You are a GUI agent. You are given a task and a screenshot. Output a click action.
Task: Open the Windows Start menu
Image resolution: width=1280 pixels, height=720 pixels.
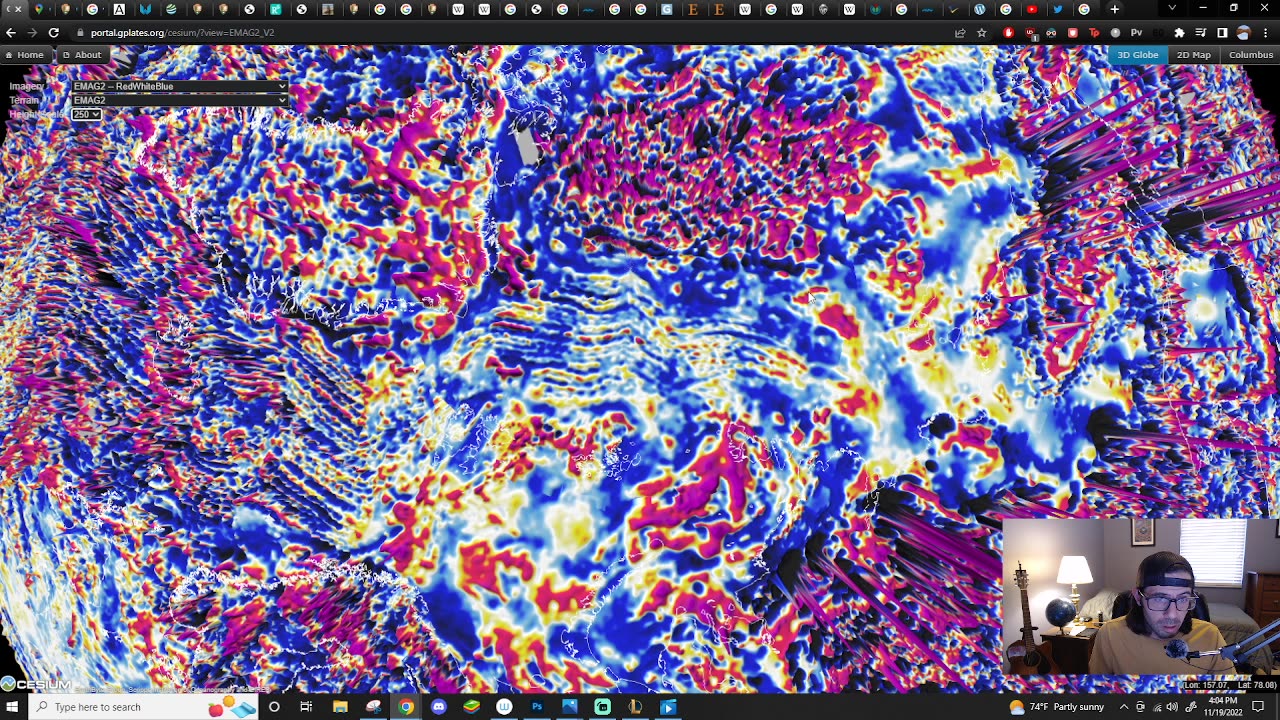(x=14, y=707)
